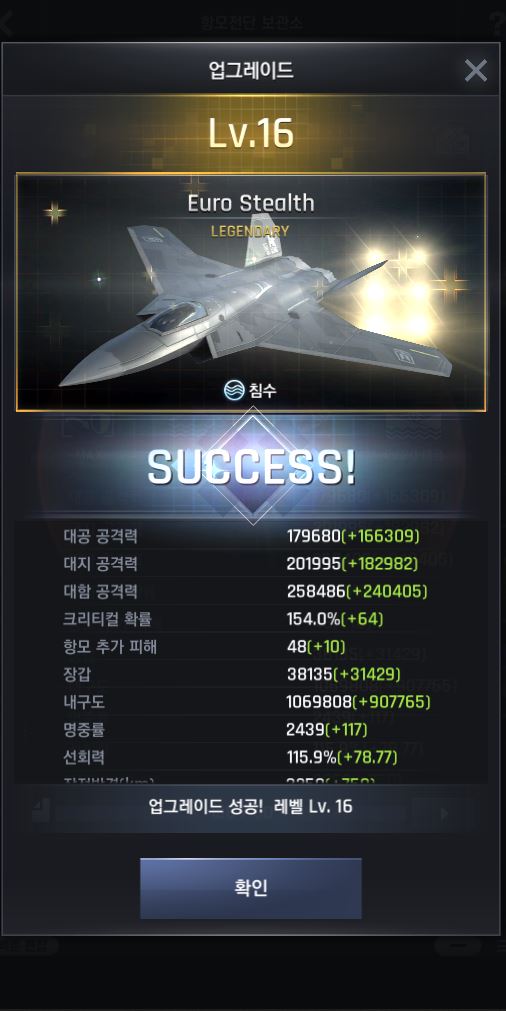Click the 선회력 stat row
The height and width of the screenshot is (1011, 506).
click(x=251, y=758)
